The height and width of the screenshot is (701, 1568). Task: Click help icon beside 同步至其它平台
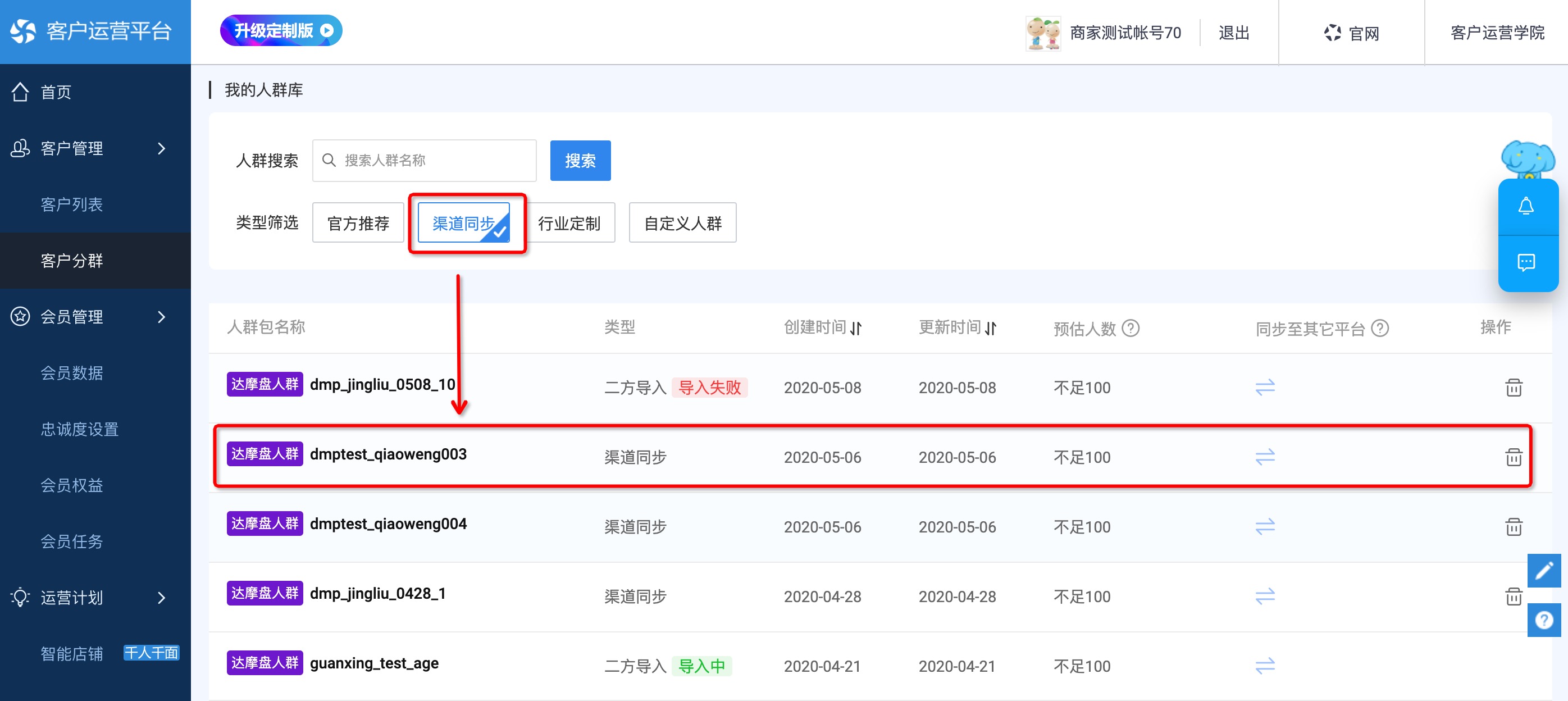point(1379,328)
